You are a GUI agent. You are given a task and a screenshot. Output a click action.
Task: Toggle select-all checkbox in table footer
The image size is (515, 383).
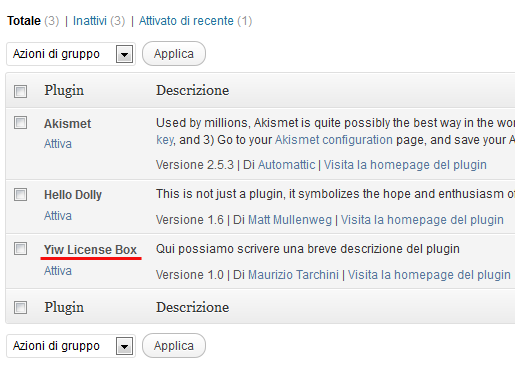pos(20,307)
